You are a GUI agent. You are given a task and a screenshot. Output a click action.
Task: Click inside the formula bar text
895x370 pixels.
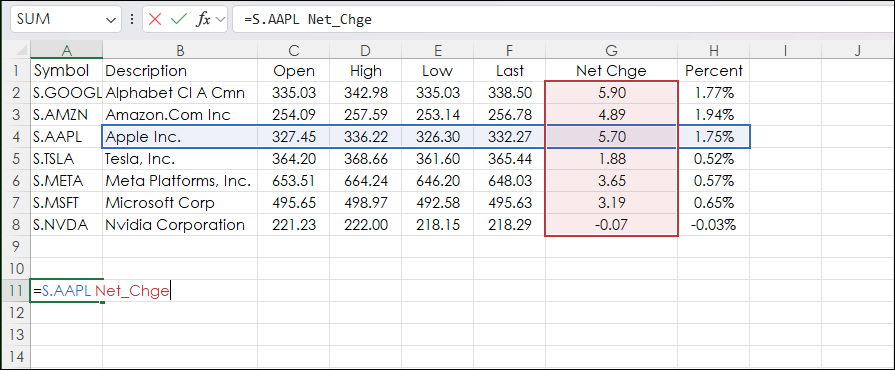point(308,19)
